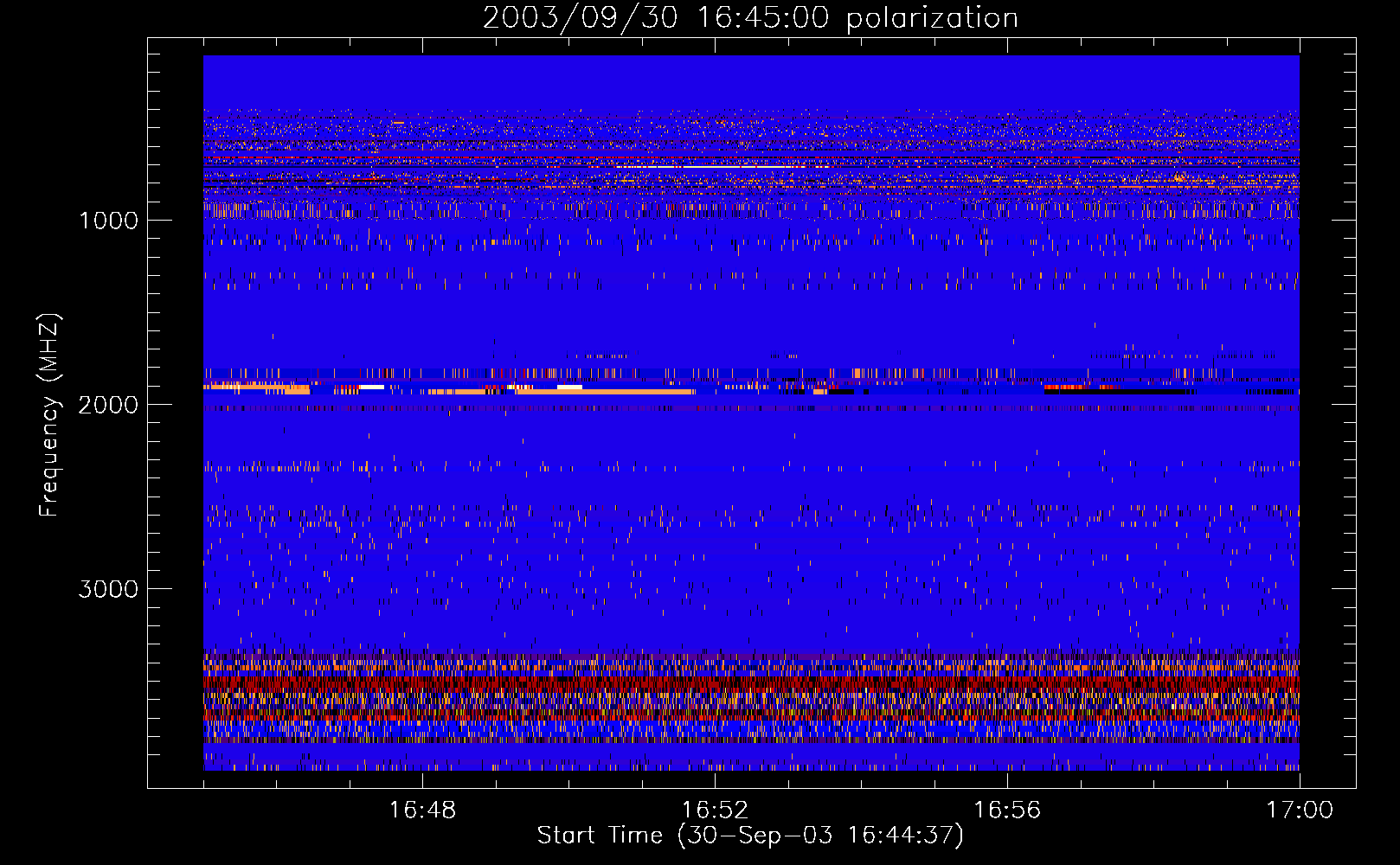
Task: Click the "3000" frequency tick label
Action: pos(108,589)
